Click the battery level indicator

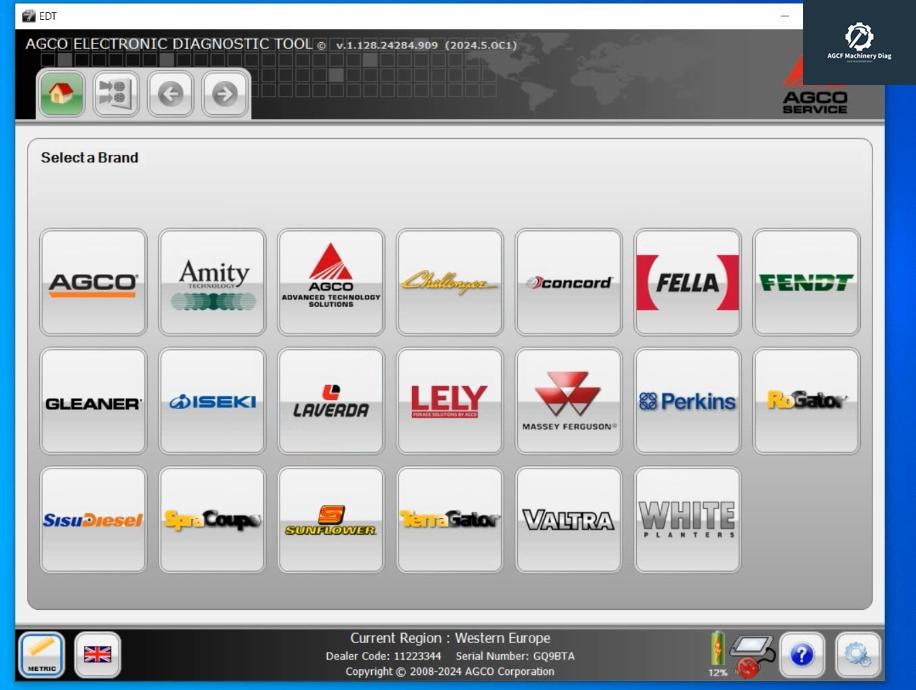717,650
